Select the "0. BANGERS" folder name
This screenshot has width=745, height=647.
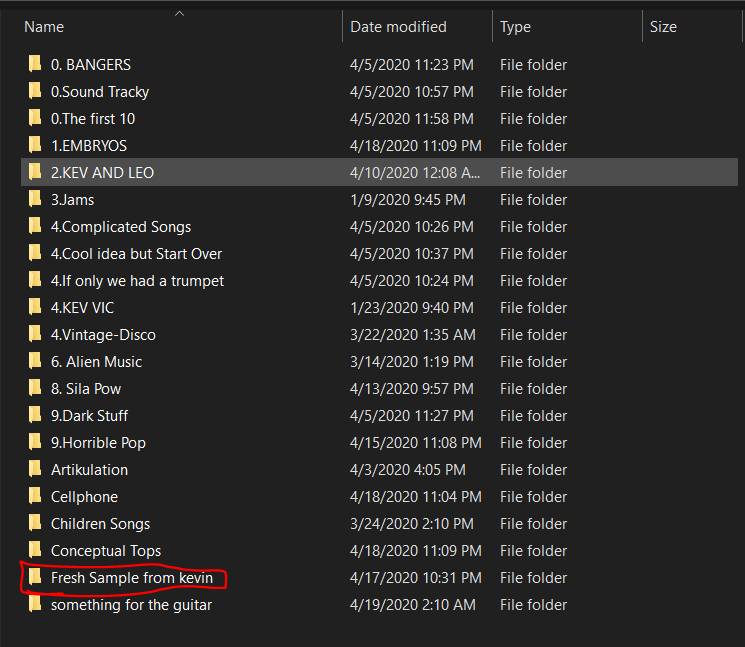click(x=91, y=65)
